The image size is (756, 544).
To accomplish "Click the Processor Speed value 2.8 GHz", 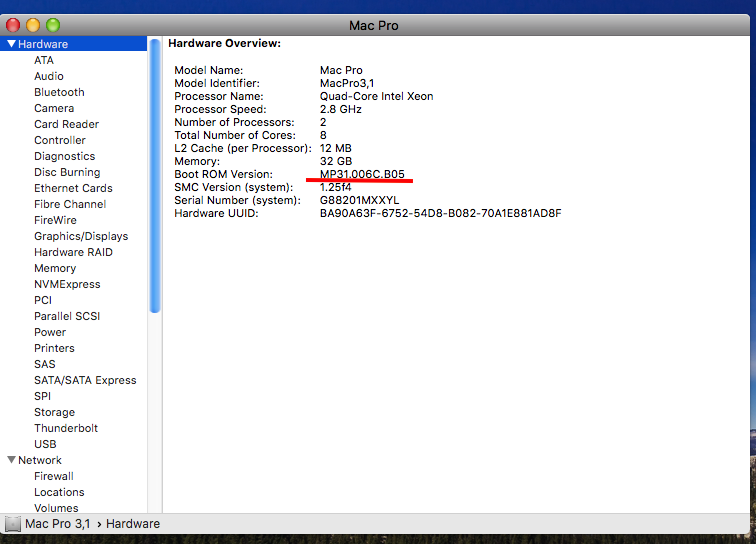I will [341, 109].
